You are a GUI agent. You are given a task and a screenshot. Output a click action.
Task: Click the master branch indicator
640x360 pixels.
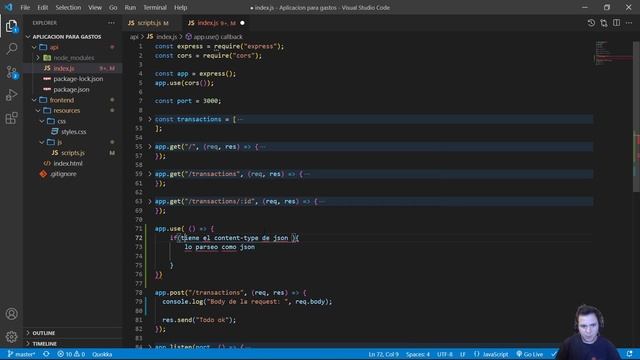[x=21, y=354]
